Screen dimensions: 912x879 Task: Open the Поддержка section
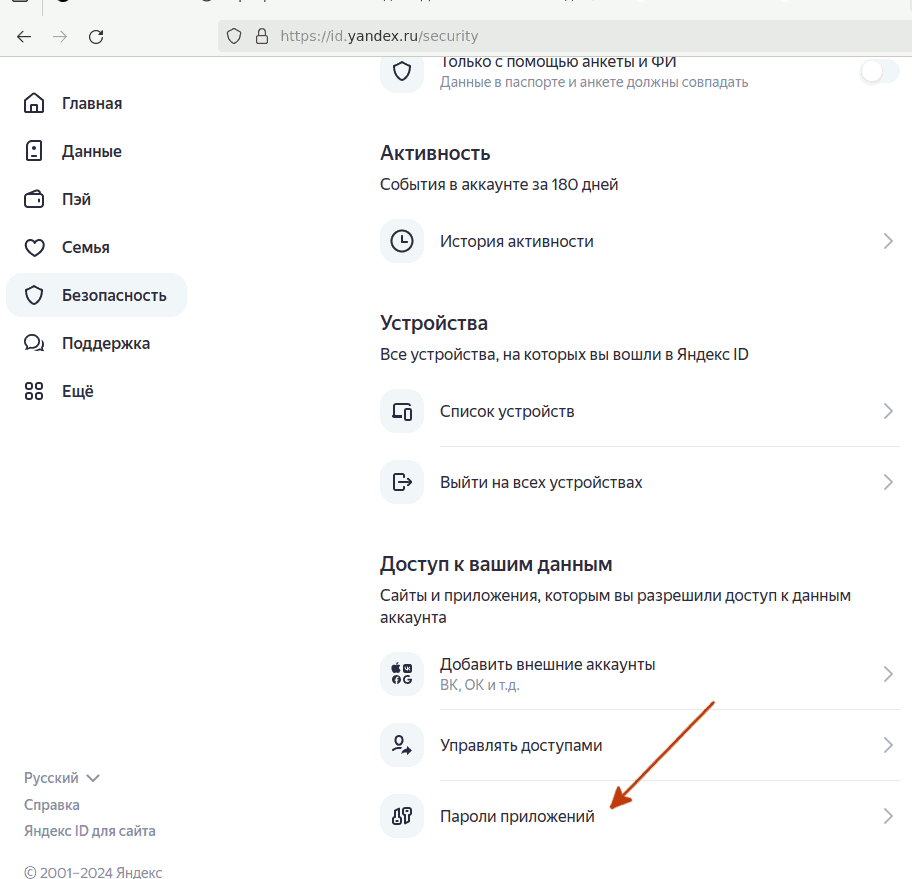106,343
